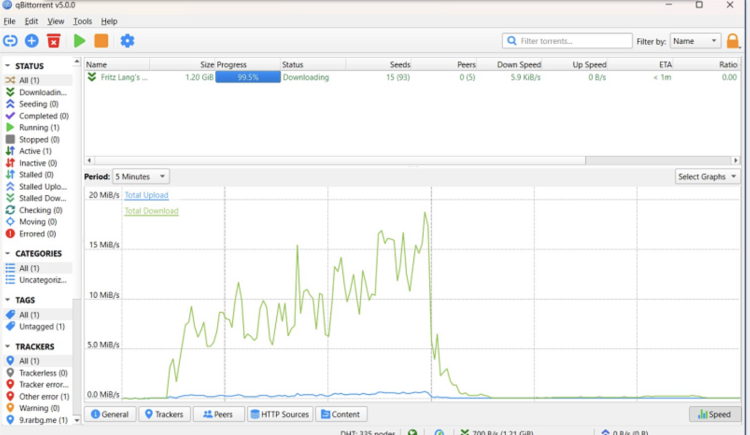
Task: Click the Total Download legend link
Action: pyautogui.click(x=152, y=211)
